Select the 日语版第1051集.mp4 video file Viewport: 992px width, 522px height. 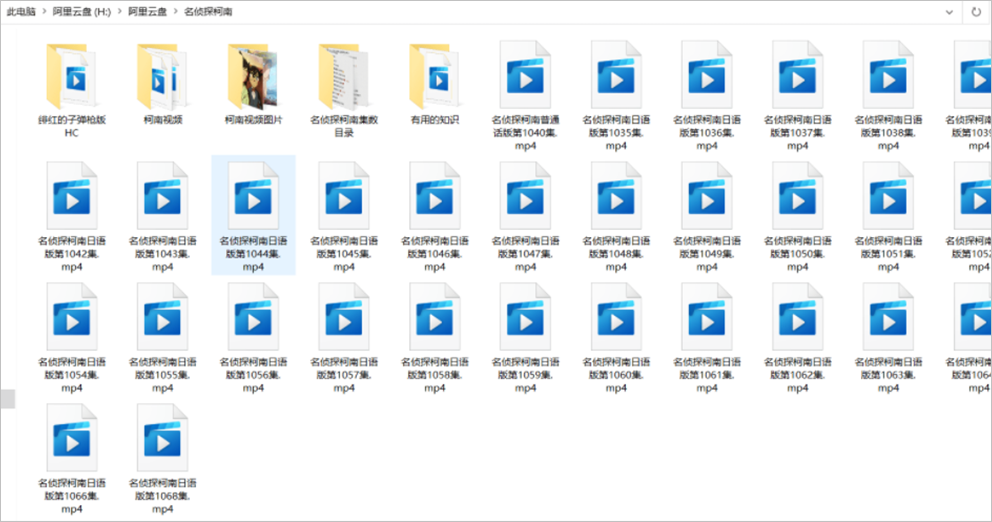(888, 217)
